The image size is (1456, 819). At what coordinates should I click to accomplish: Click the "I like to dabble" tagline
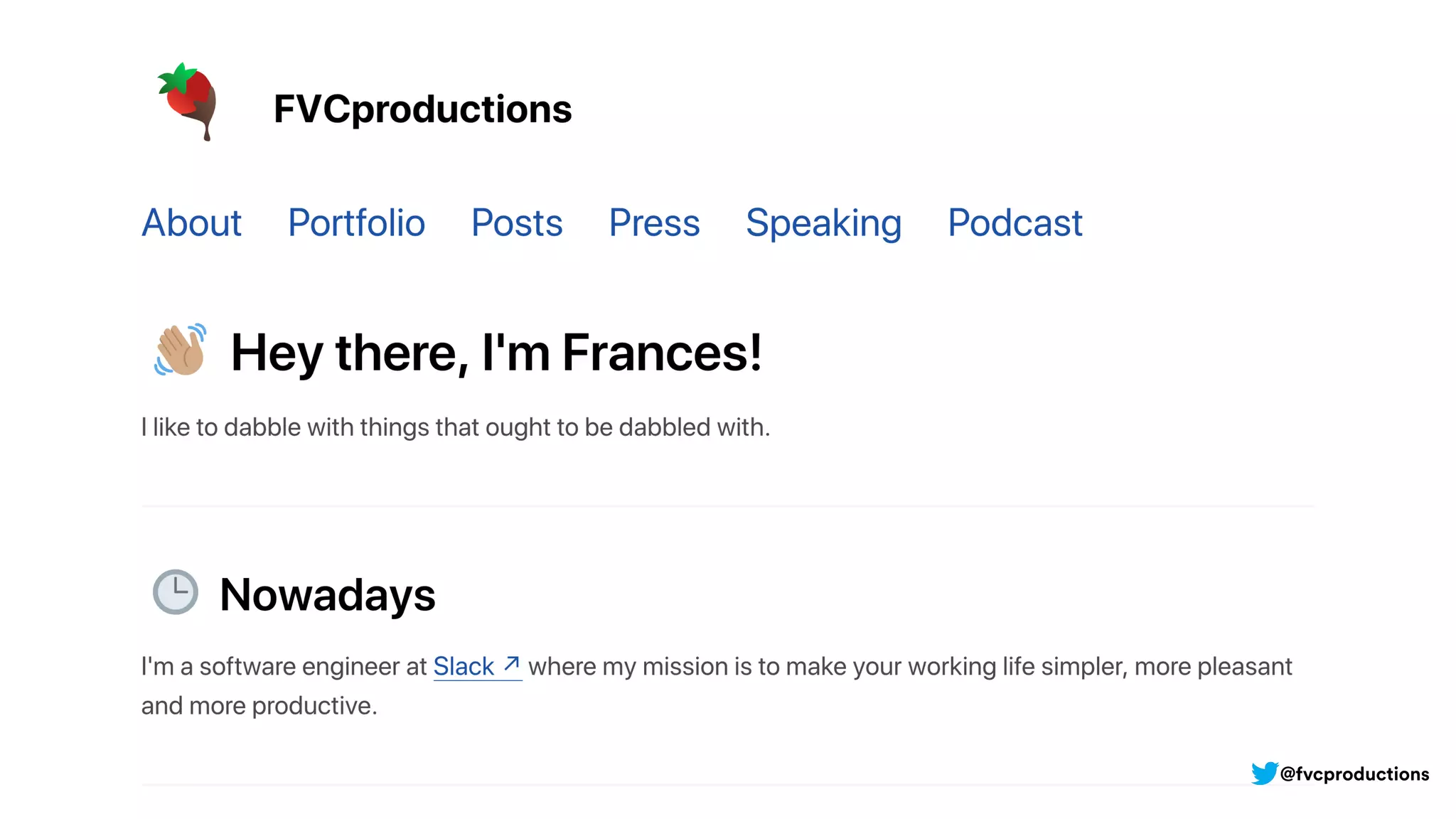455,427
